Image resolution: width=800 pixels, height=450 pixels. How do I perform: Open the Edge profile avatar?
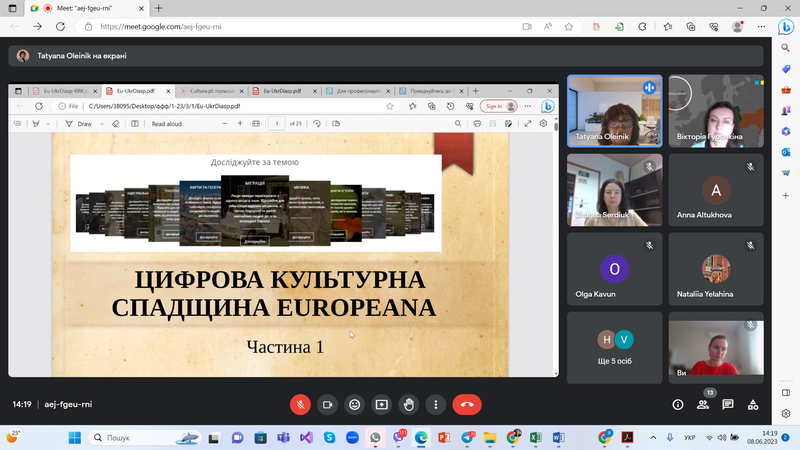point(737,27)
